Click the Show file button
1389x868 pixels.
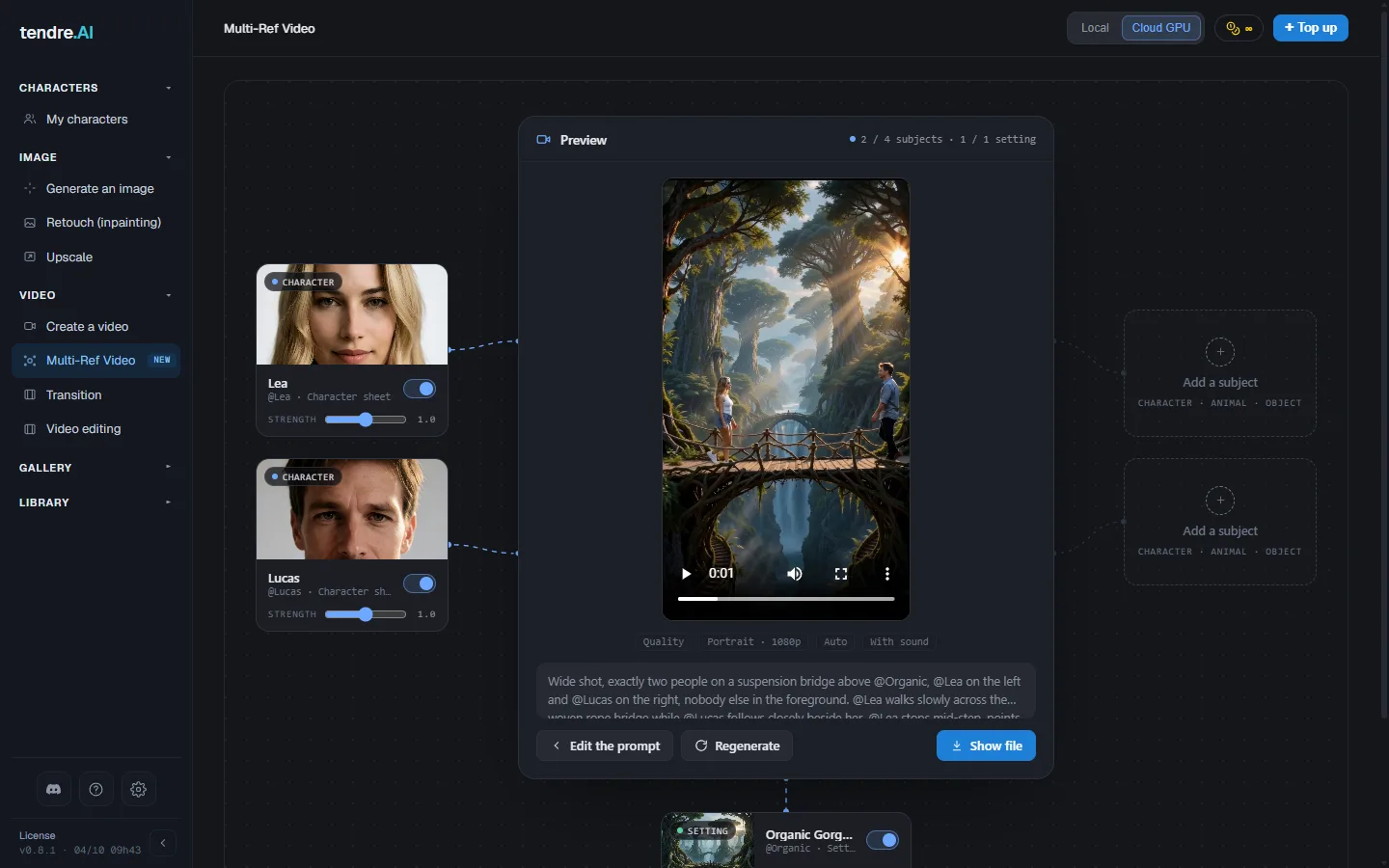pos(986,746)
